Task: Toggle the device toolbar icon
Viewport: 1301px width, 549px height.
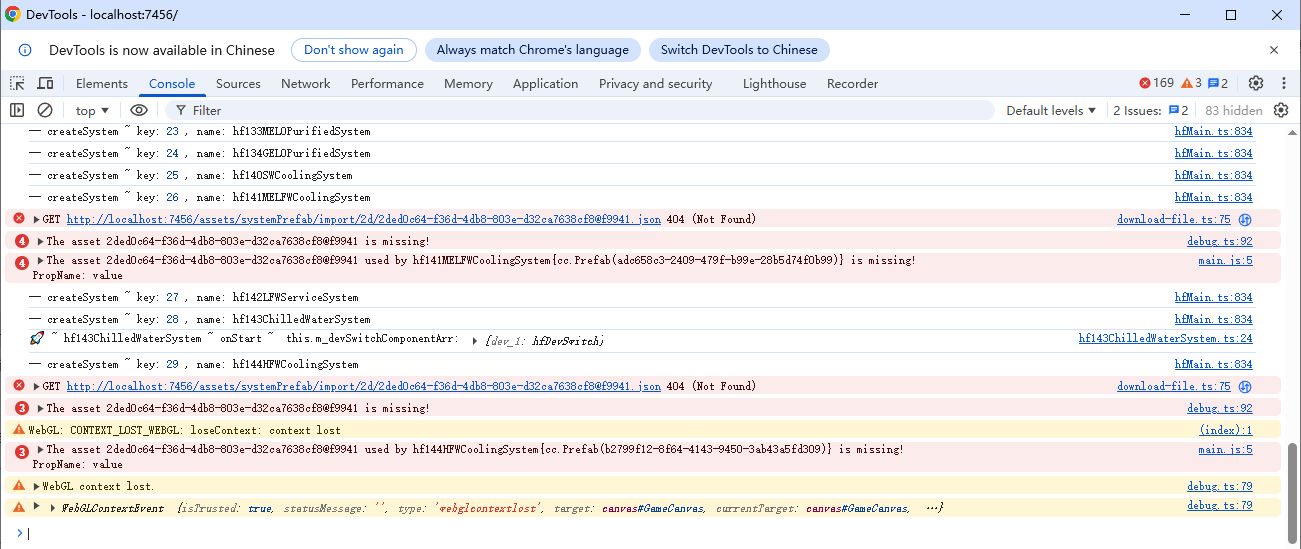Action: (45, 84)
